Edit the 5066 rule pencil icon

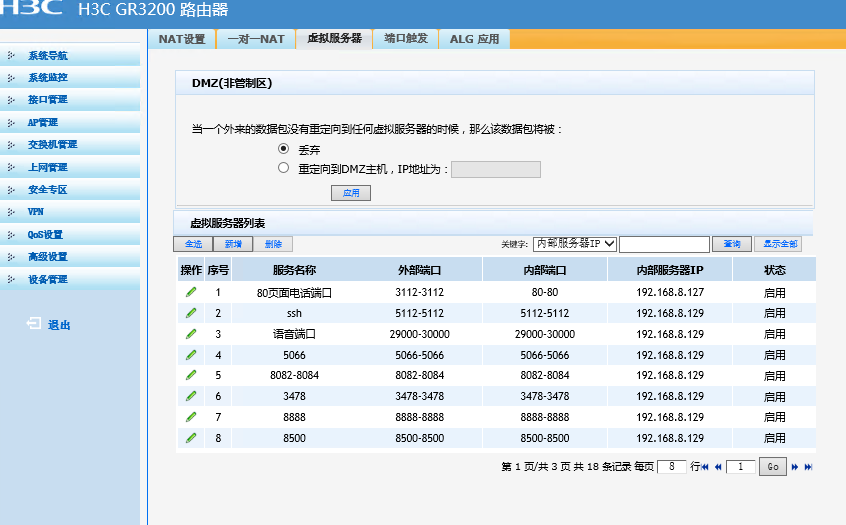pyautogui.click(x=191, y=355)
